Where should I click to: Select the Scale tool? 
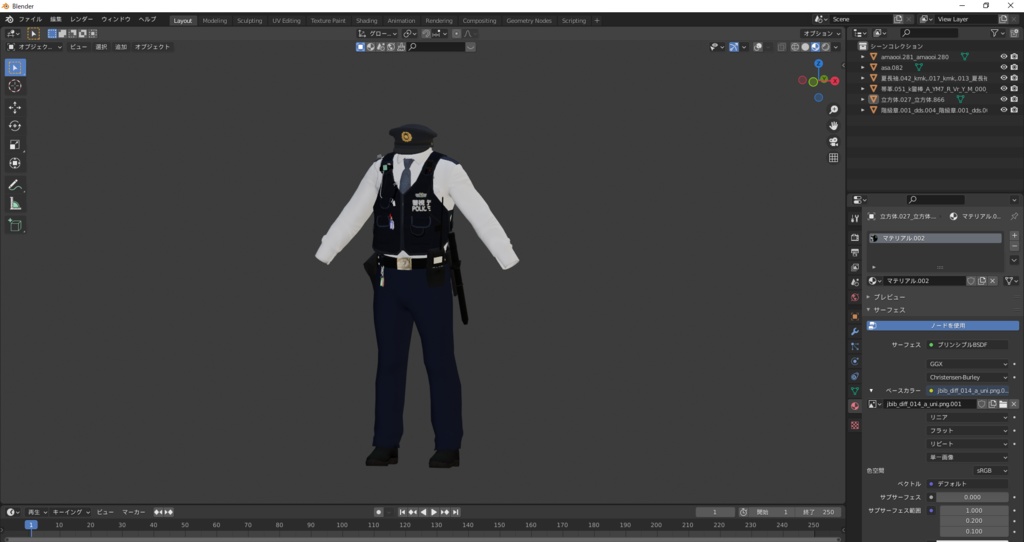point(15,145)
